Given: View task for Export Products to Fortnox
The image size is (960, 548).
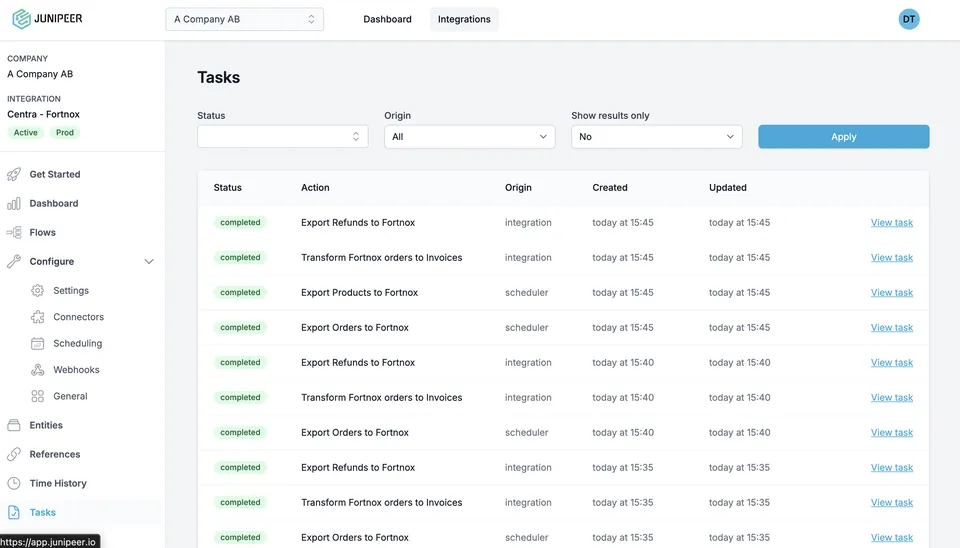Looking at the screenshot, I should pyautogui.click(x=891, y=293).
